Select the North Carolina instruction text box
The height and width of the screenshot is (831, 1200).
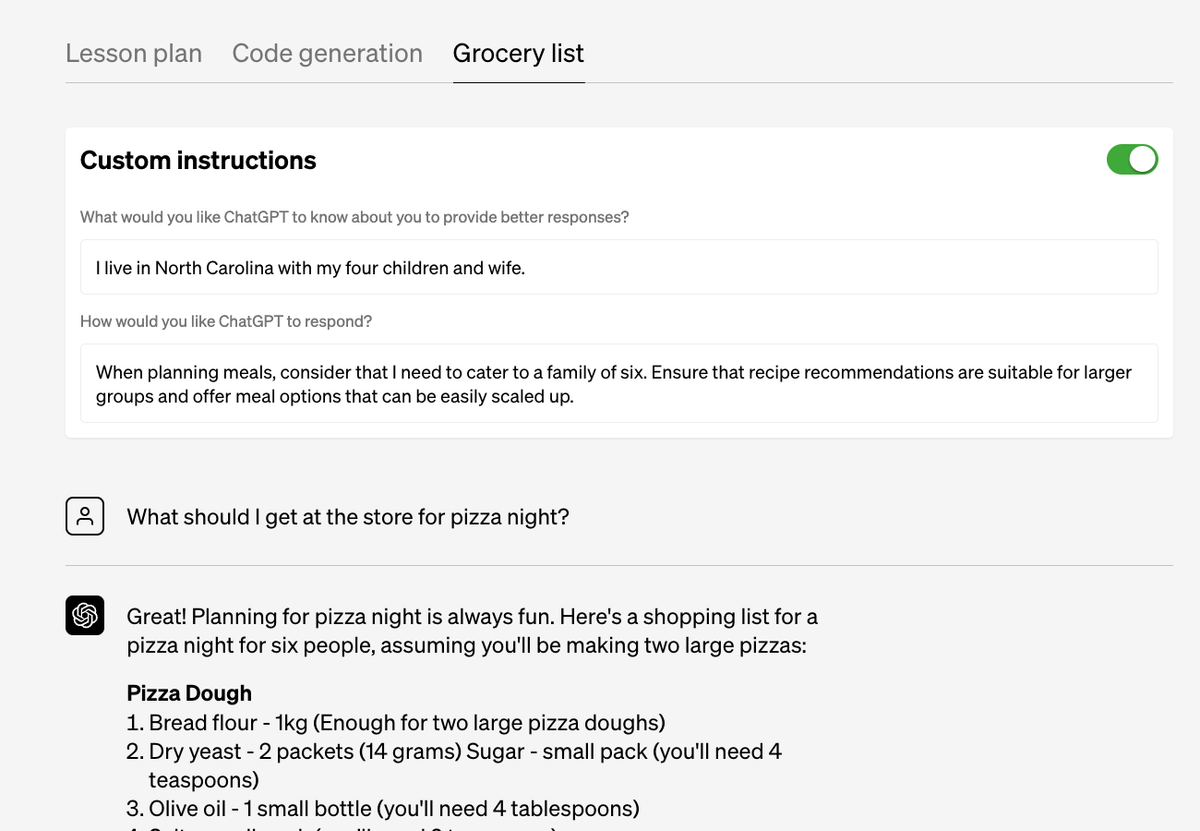618,266
